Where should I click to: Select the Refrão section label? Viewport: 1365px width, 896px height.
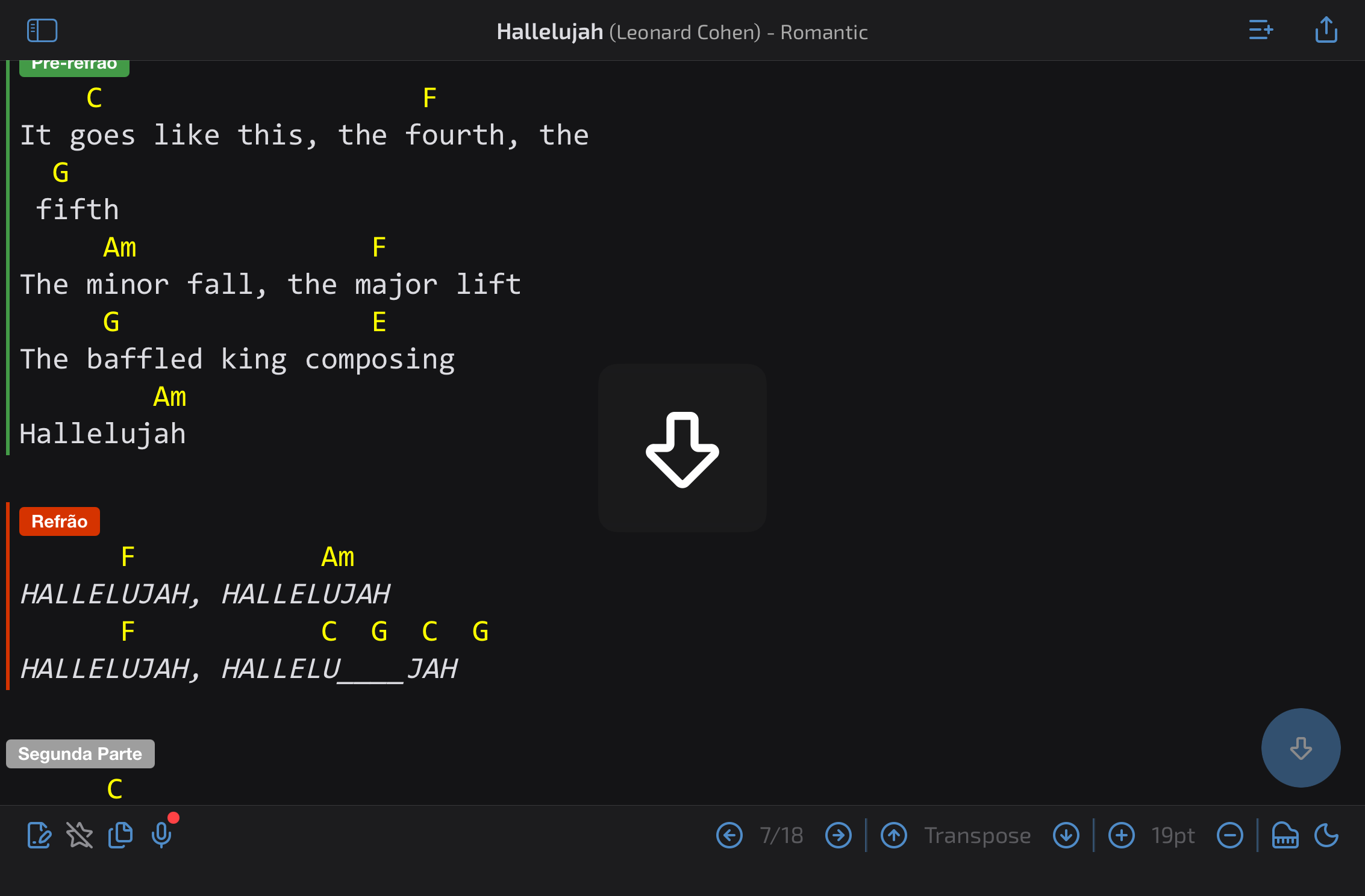tap(59, 521)
